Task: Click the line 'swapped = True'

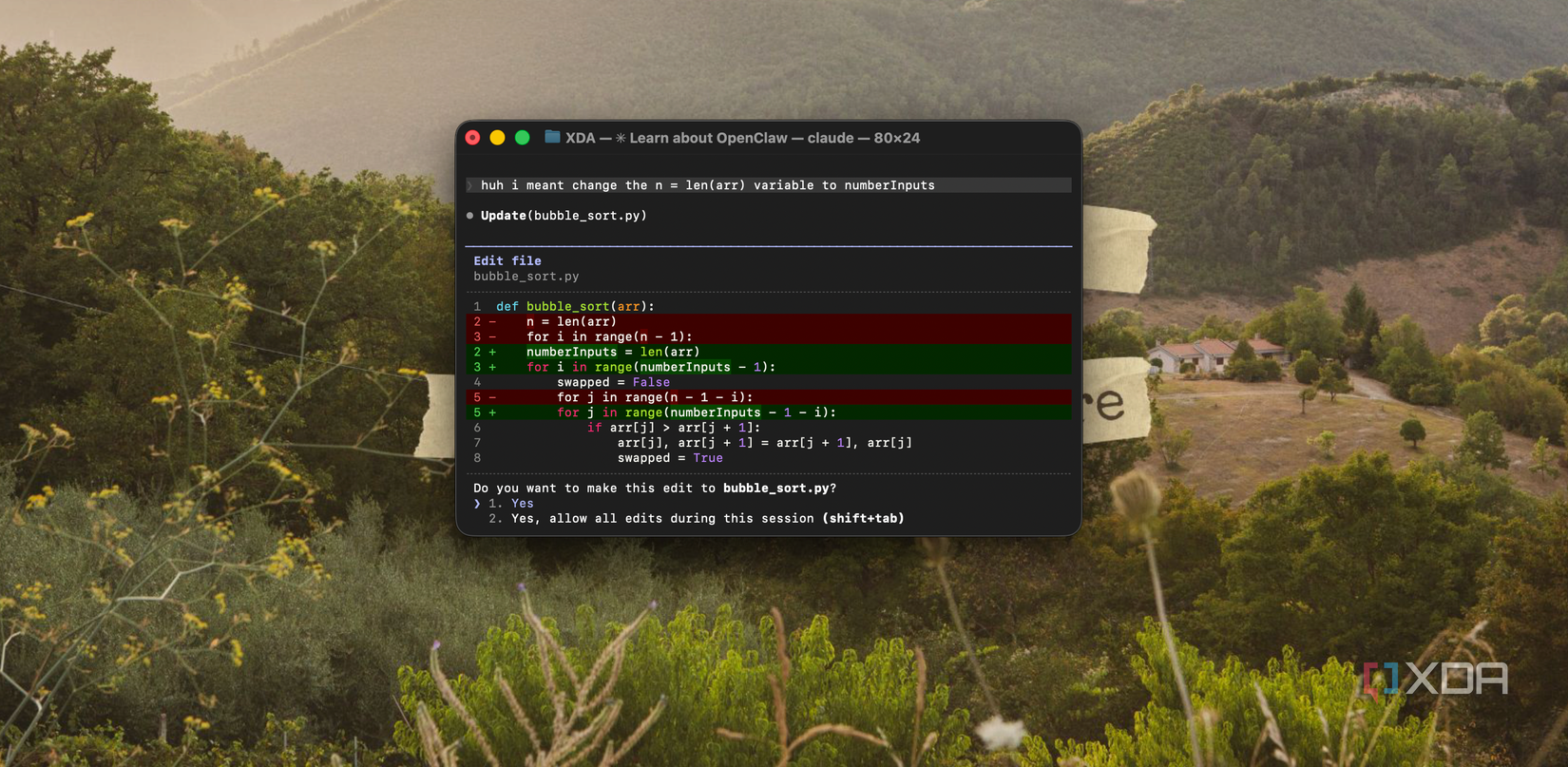Action: [x=670, y=458]
